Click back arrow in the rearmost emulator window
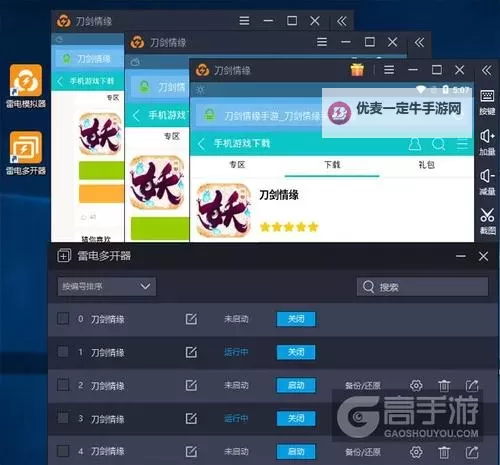Screen dimensions: 500x465 (x=60, y=81)
